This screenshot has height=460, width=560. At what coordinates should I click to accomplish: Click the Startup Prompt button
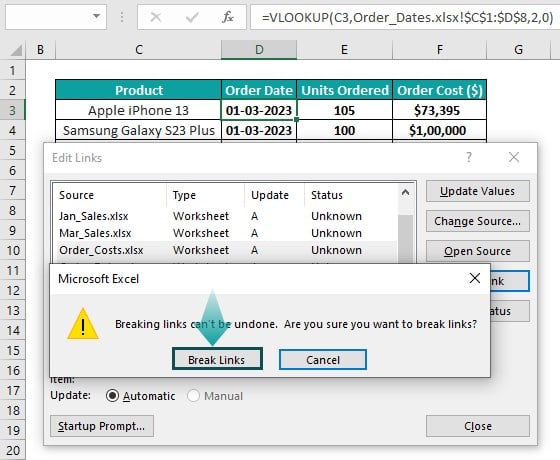102,426
